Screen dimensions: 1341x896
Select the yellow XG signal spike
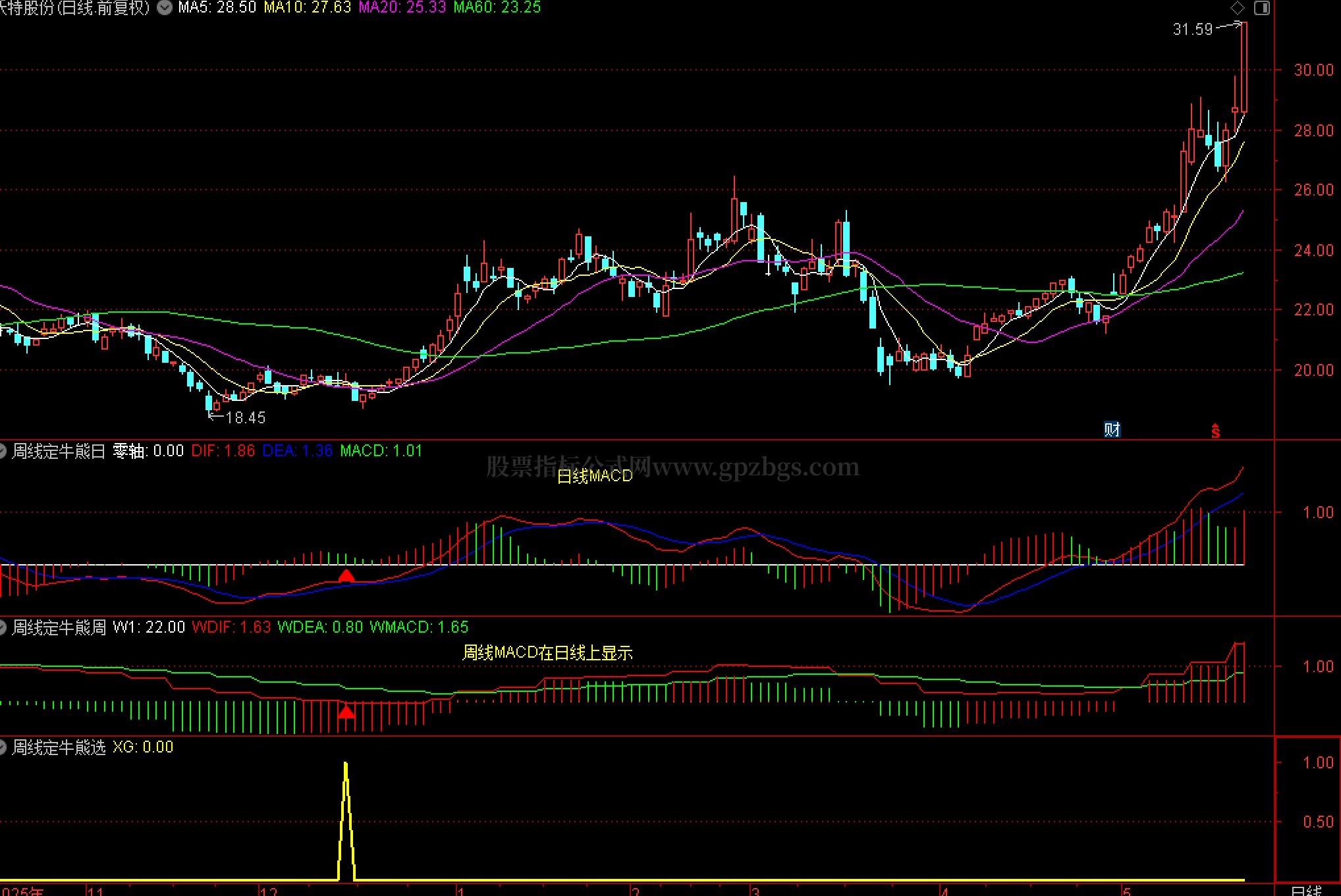pos(346,821)
